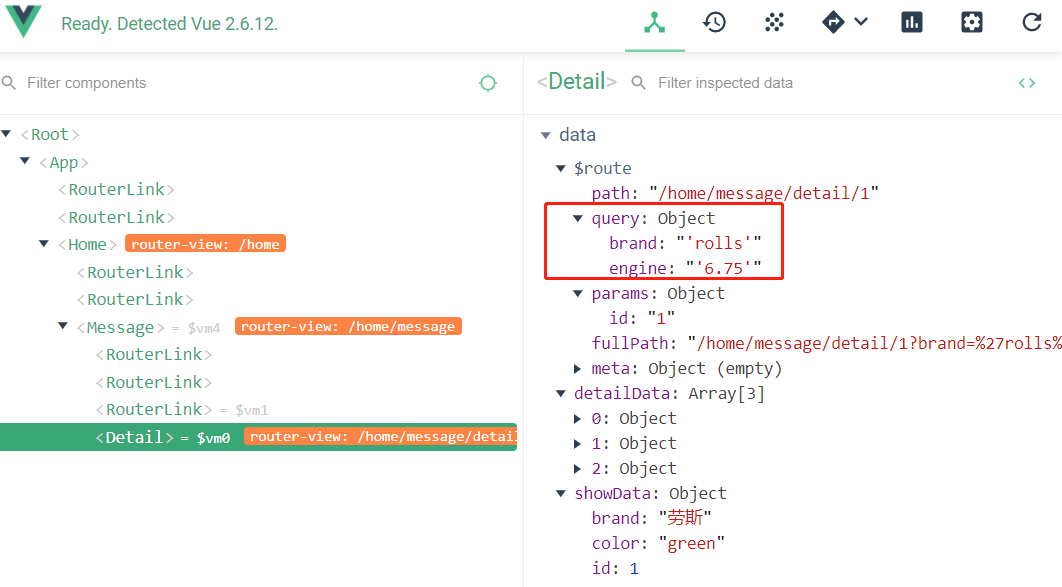Viewport: 1062px width, 587px height.
Task: Open the Settings tab icon
Action: [972, 23]
